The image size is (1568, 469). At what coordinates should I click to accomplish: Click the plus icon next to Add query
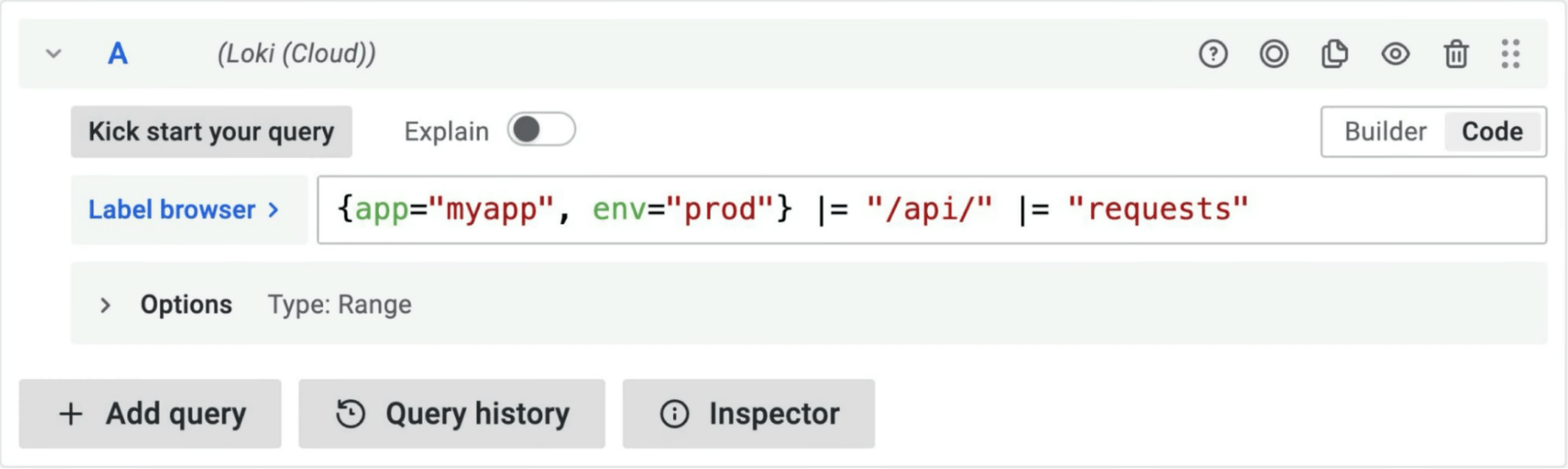pos(71,413)
